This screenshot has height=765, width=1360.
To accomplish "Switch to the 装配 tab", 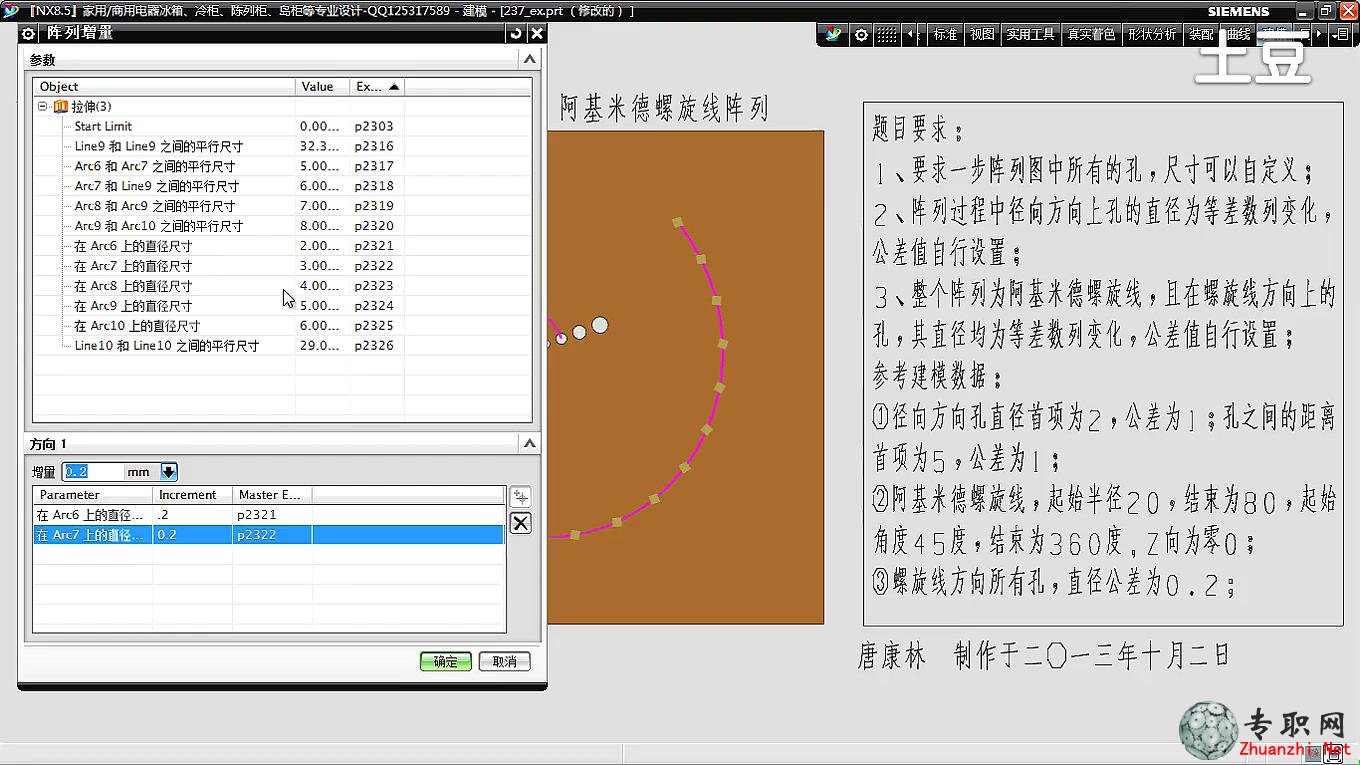I will pos(1201,34).
